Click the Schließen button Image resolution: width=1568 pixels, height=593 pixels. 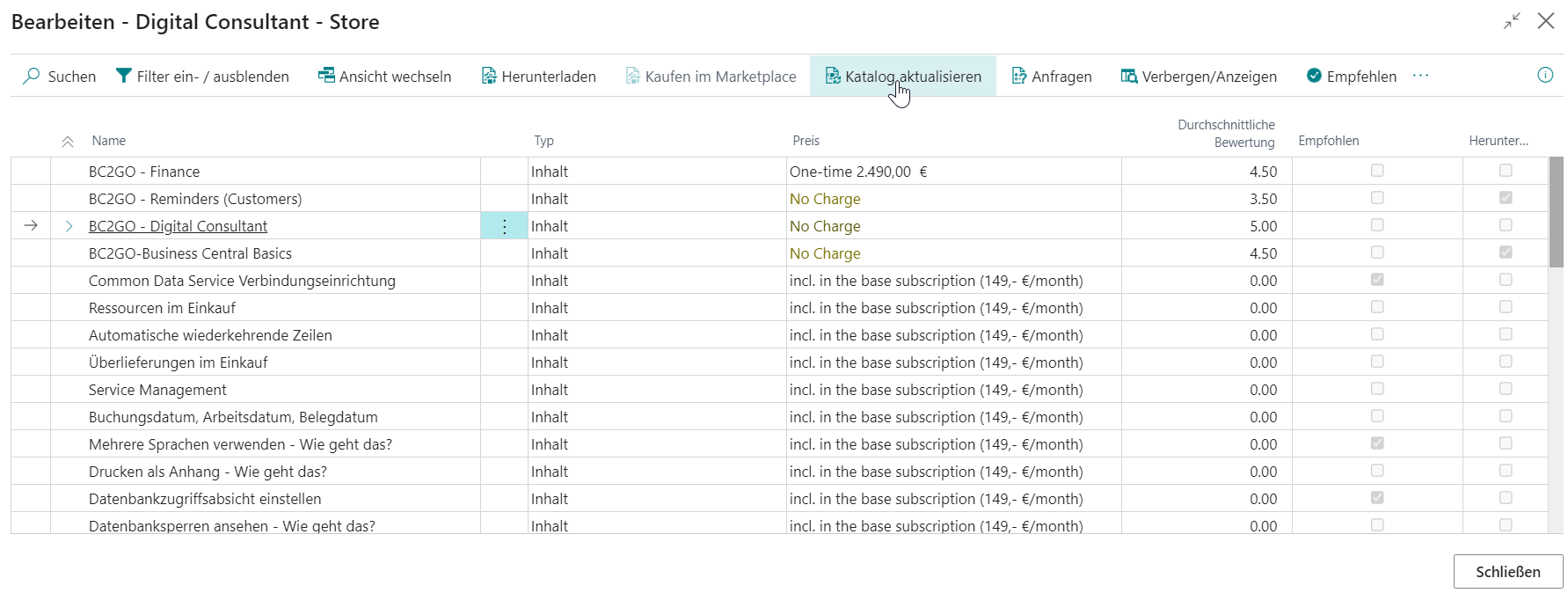tap(1507, 572)
